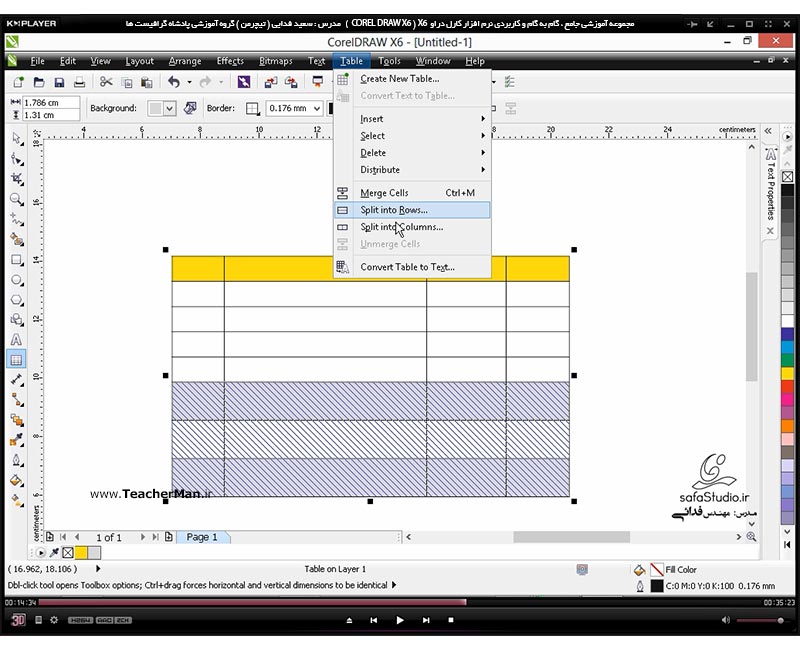
Task: Select the Parallel Dimension tool
Action: [x=17, y=380]
